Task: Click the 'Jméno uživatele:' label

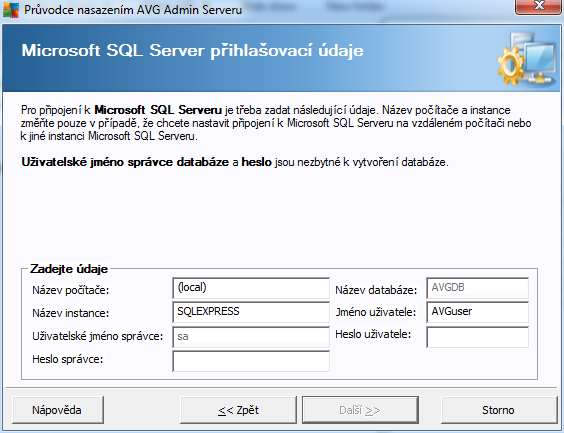Action: [x=376, y=312]
